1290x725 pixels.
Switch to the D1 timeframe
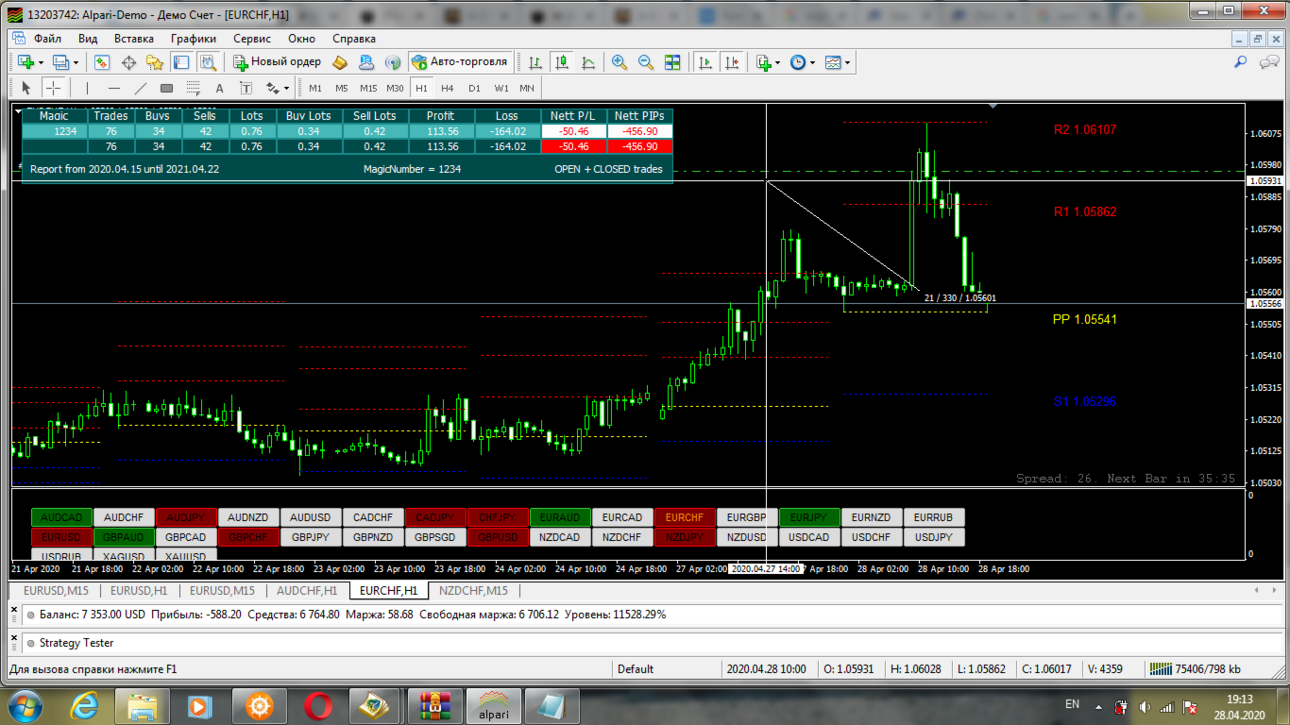[x=474, y=88]
